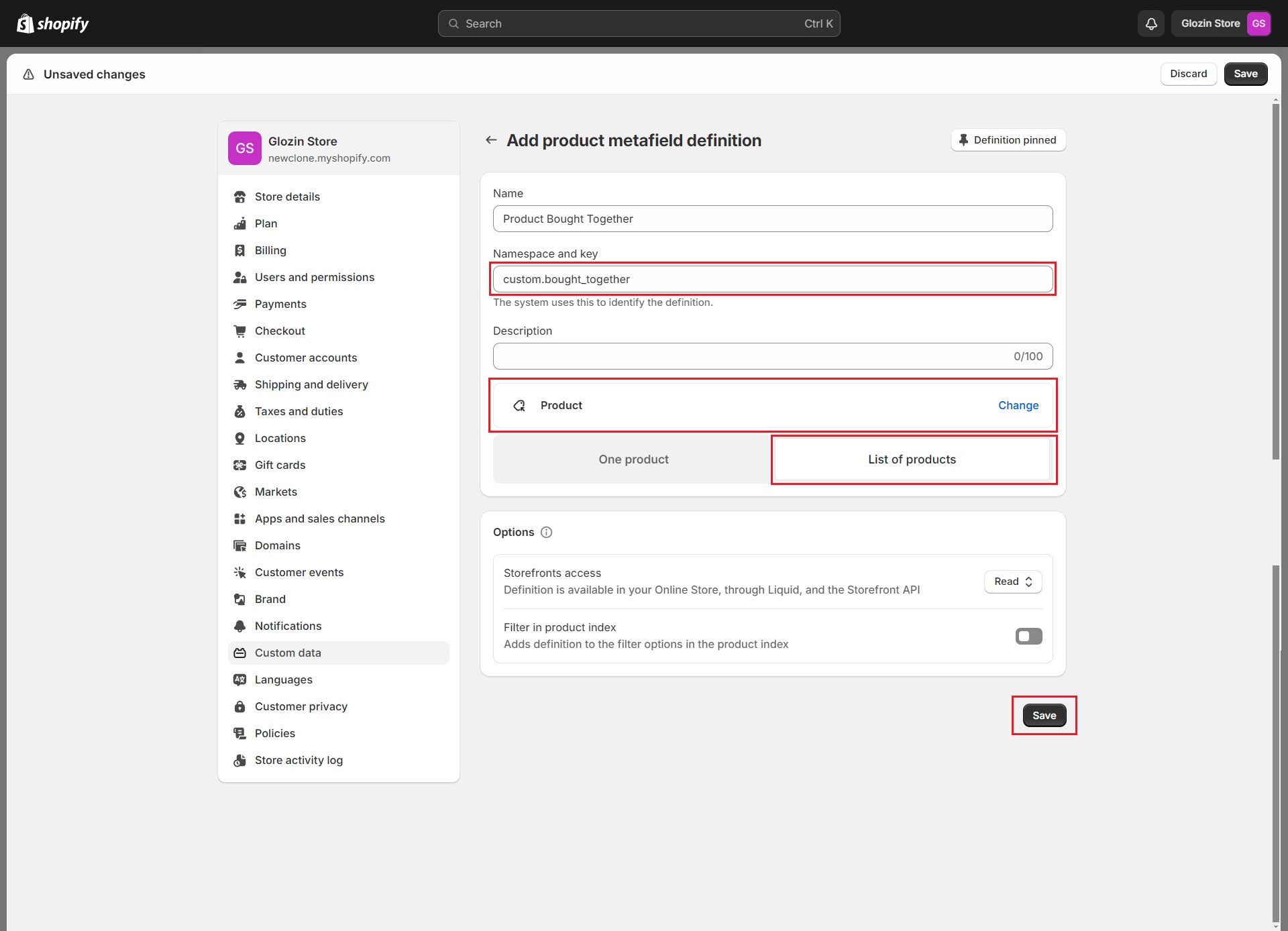The image size is (1288, 931).
Task: Click the page vertical scrollbar
Action: (x=1275, y=282)
